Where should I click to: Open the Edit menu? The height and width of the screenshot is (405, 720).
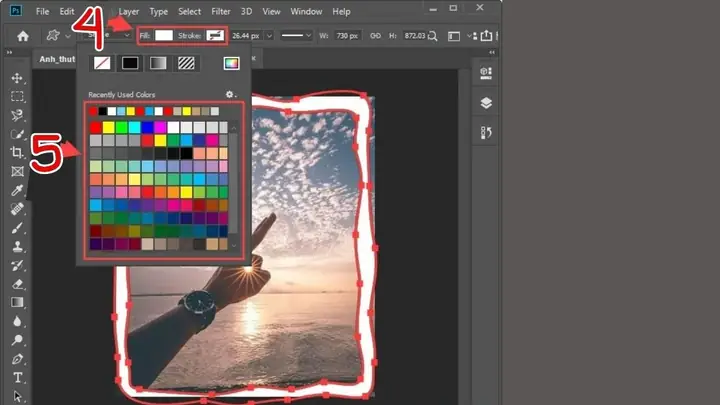67,11
